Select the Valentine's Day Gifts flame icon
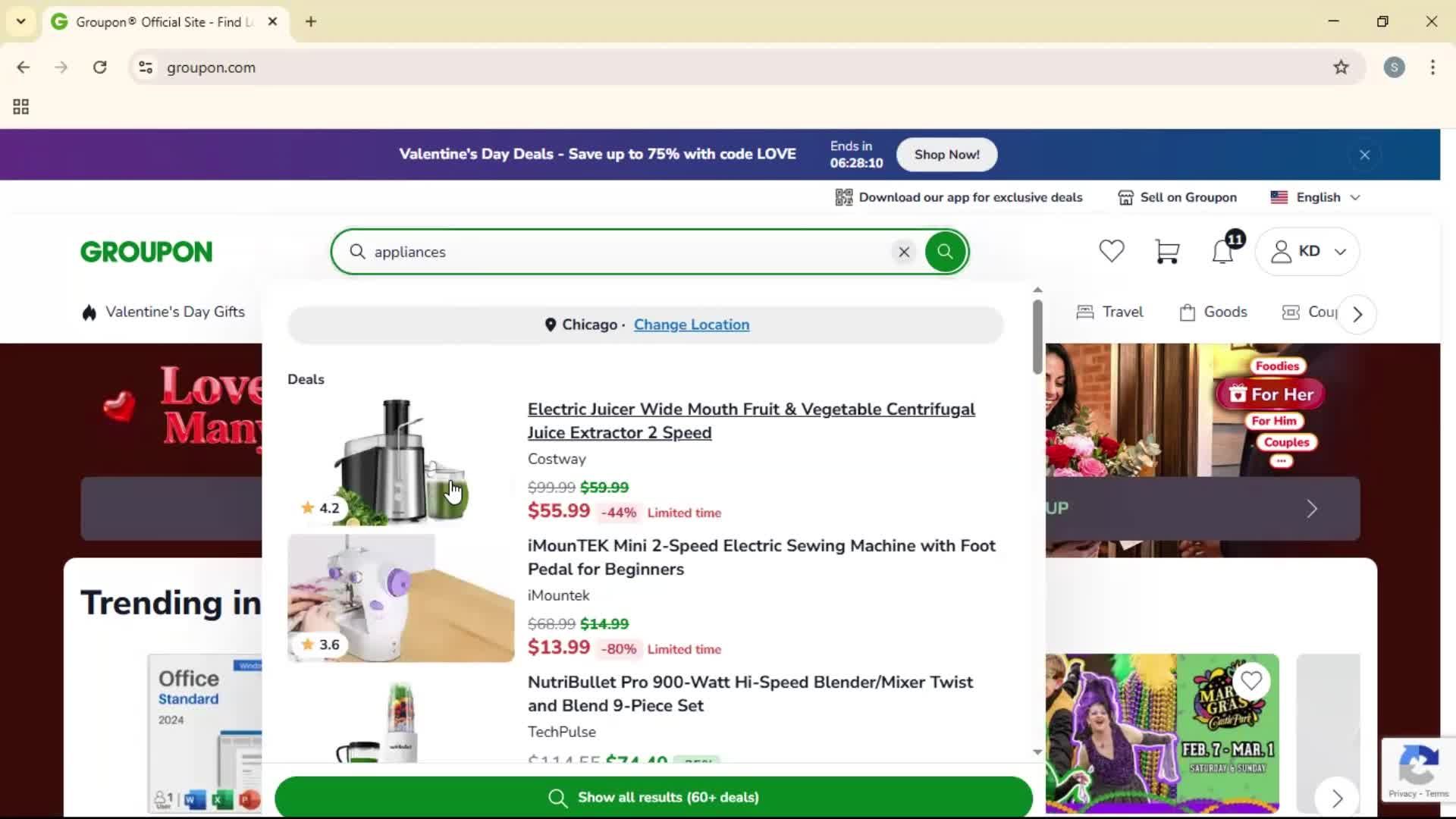The image size is (1456, 819). pos(89,312)
